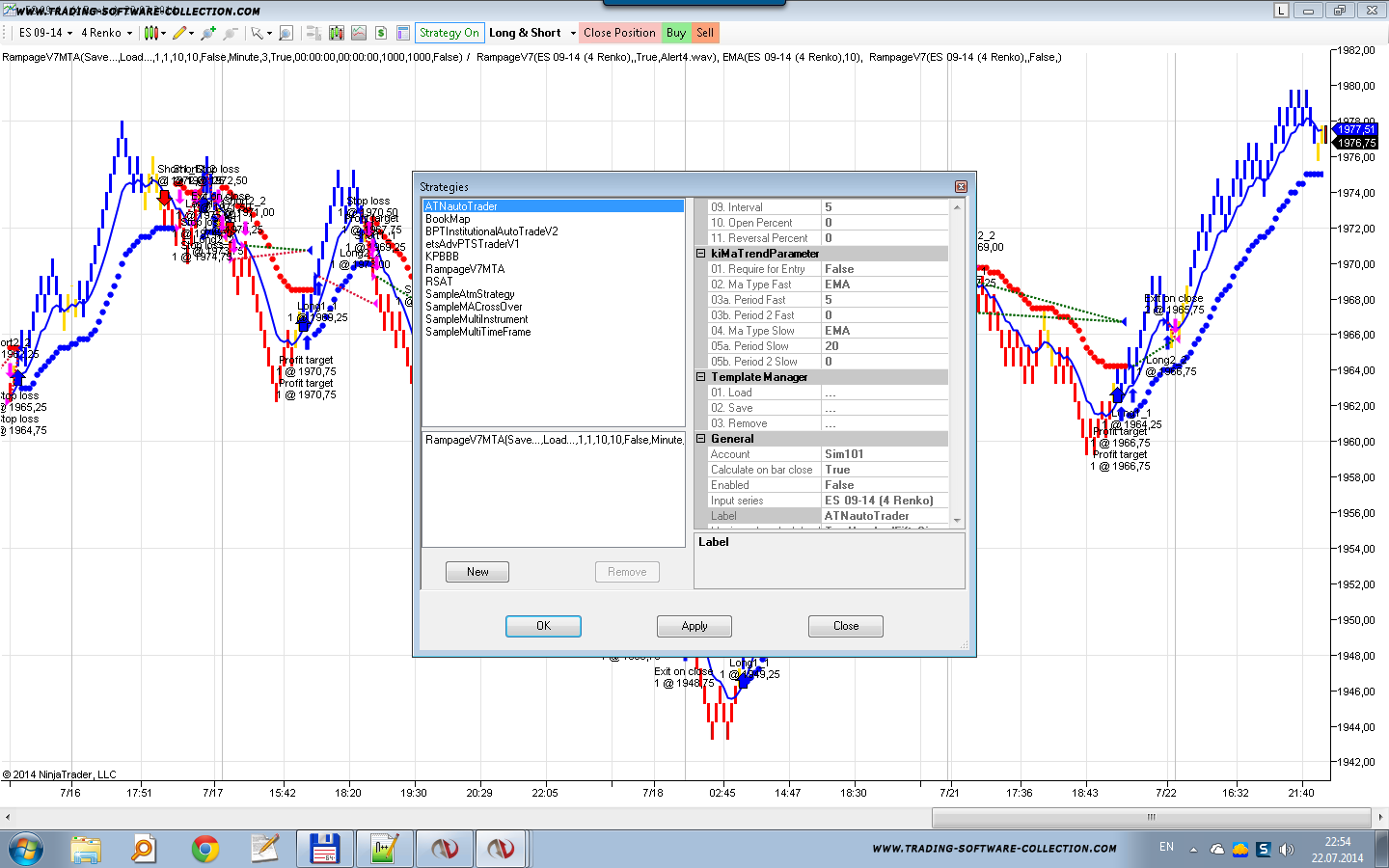
Task: Toggle the Strategy On button
Action: 449,33
